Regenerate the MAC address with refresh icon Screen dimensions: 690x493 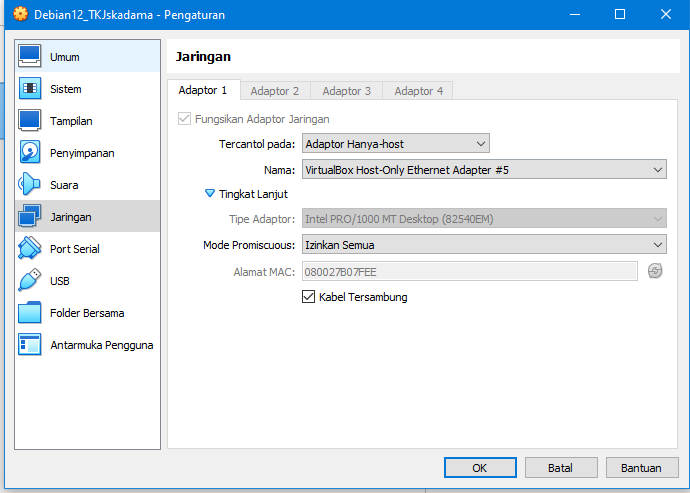point(655,271)
